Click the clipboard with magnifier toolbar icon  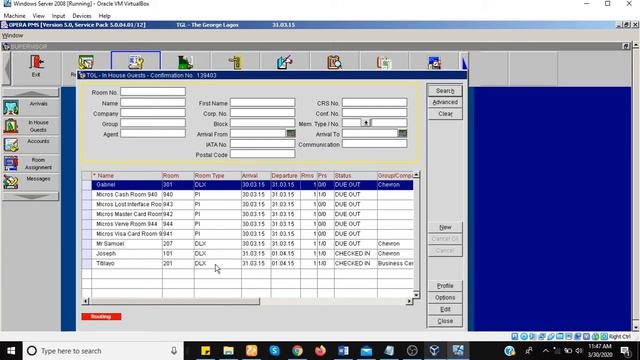[x=334, y=62]
